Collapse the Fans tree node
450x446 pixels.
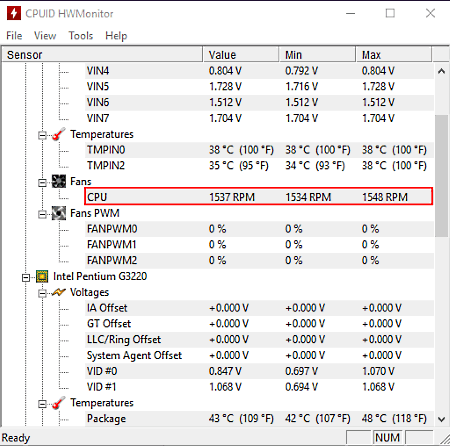click(42, 183)
